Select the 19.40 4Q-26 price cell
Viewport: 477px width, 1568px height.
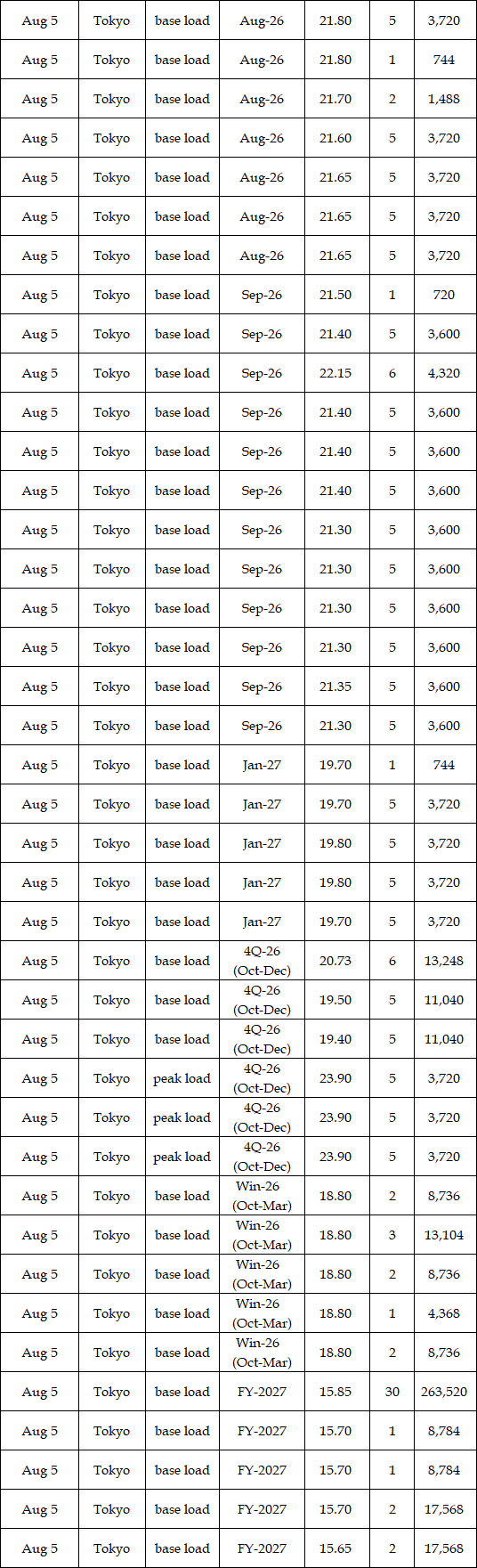(336, 1039)
